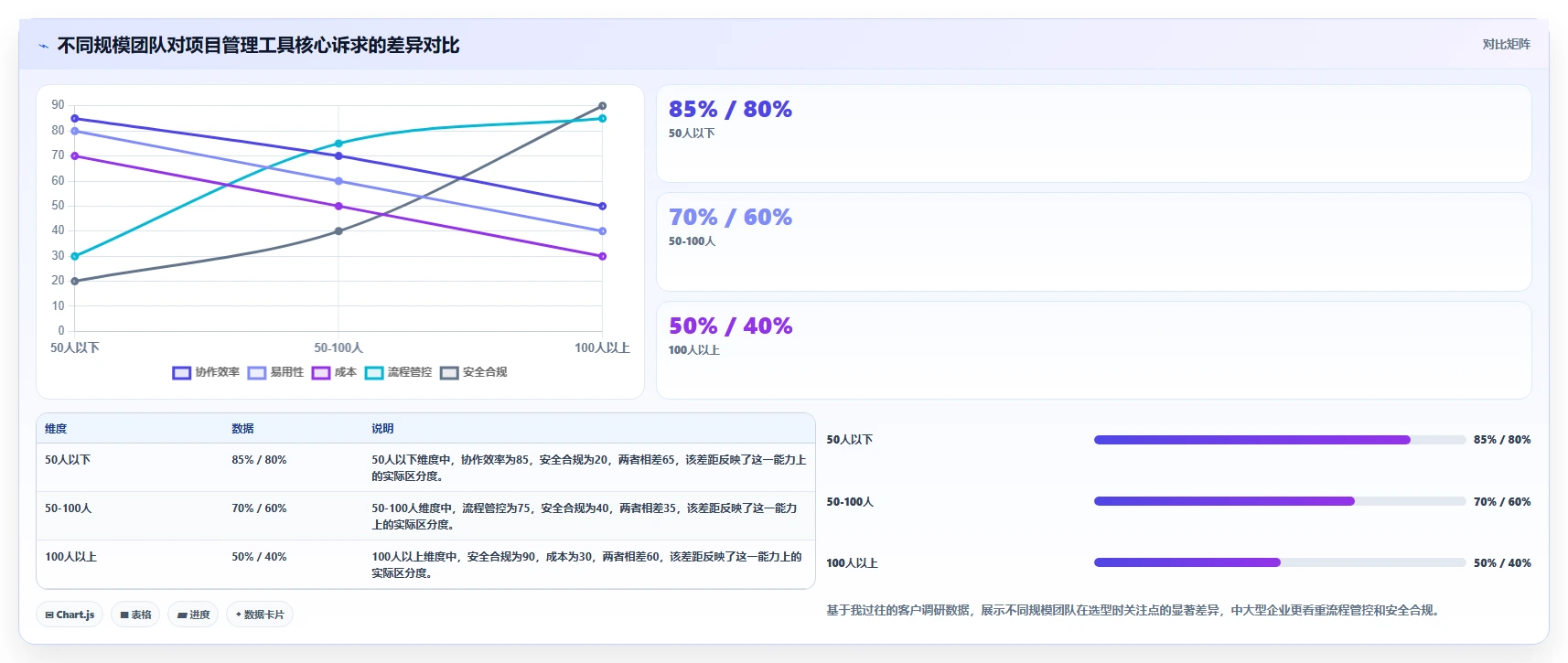Select the 100人以上 table row cell
Screen dimensions: 1568x663
(x=70, y=557)
